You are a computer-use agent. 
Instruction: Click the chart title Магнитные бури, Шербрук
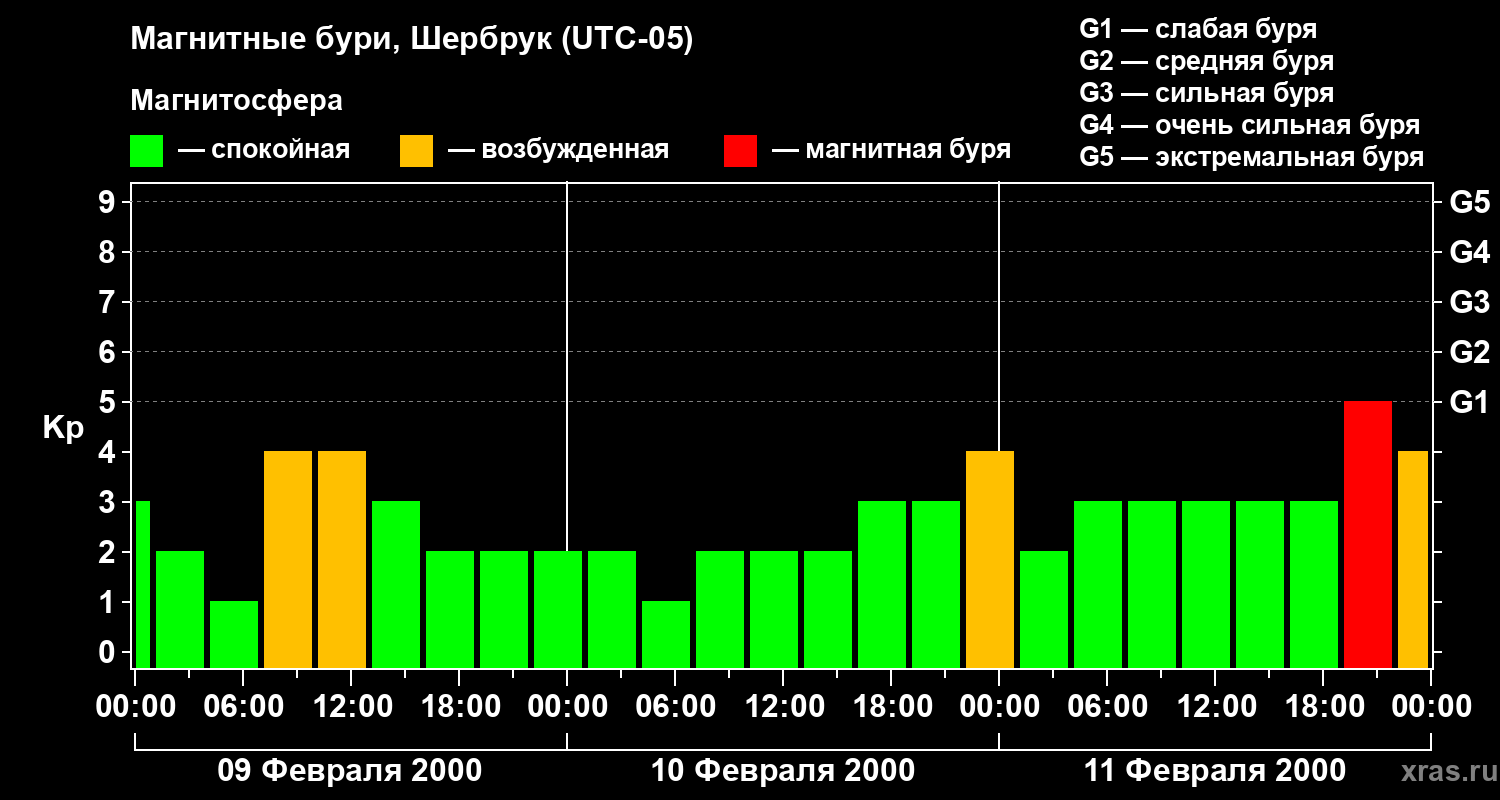tap(412, 40)
